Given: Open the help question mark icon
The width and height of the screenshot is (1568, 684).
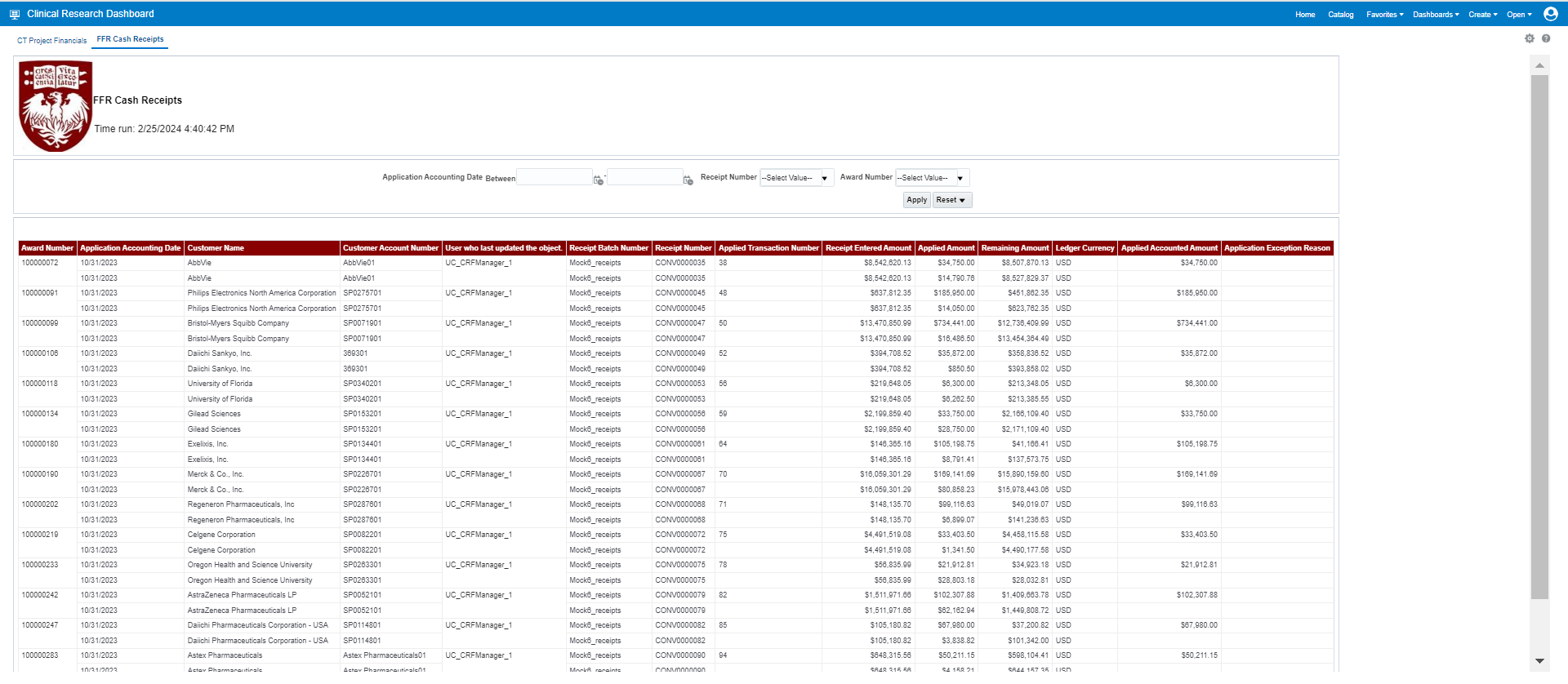Looking at the screenshot, I should point(1546,38).
